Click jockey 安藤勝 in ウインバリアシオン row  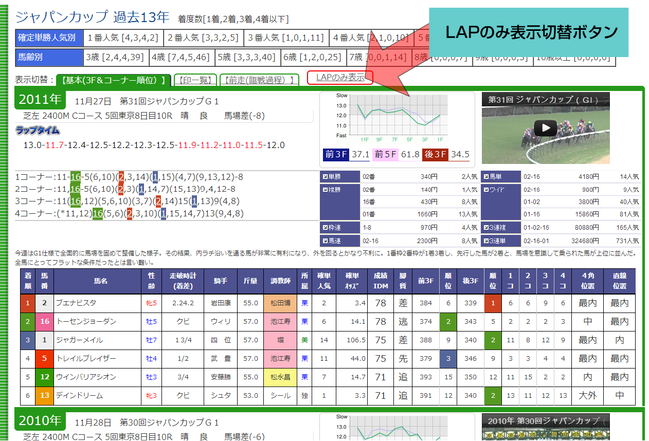pos(221,377)
